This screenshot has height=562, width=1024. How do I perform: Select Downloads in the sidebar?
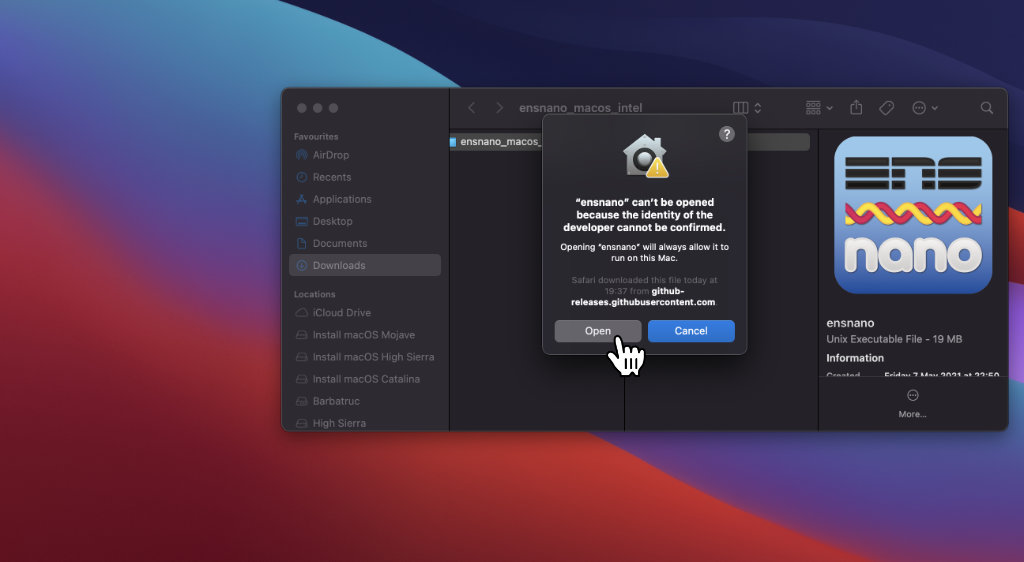(x=365, y=265)
